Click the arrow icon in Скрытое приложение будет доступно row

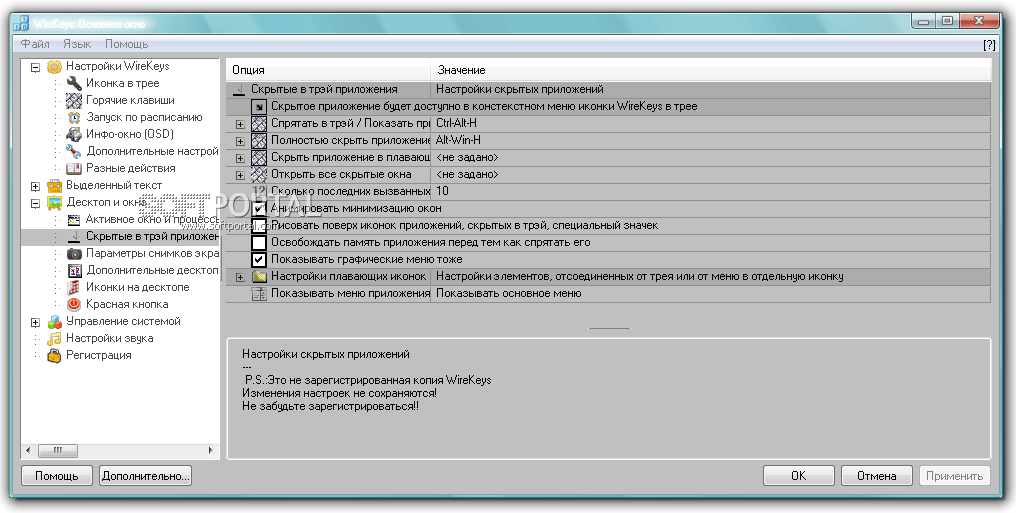pyautogui.click(x=259, y=106)
